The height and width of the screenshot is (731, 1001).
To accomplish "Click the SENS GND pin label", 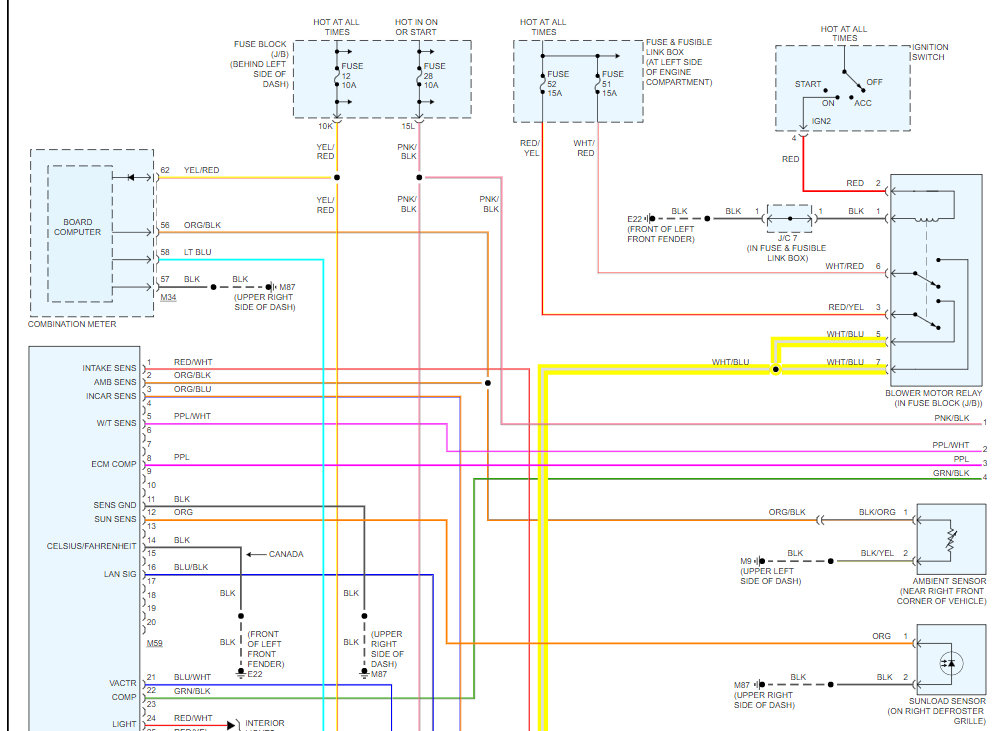I will (x=115, y=505).
